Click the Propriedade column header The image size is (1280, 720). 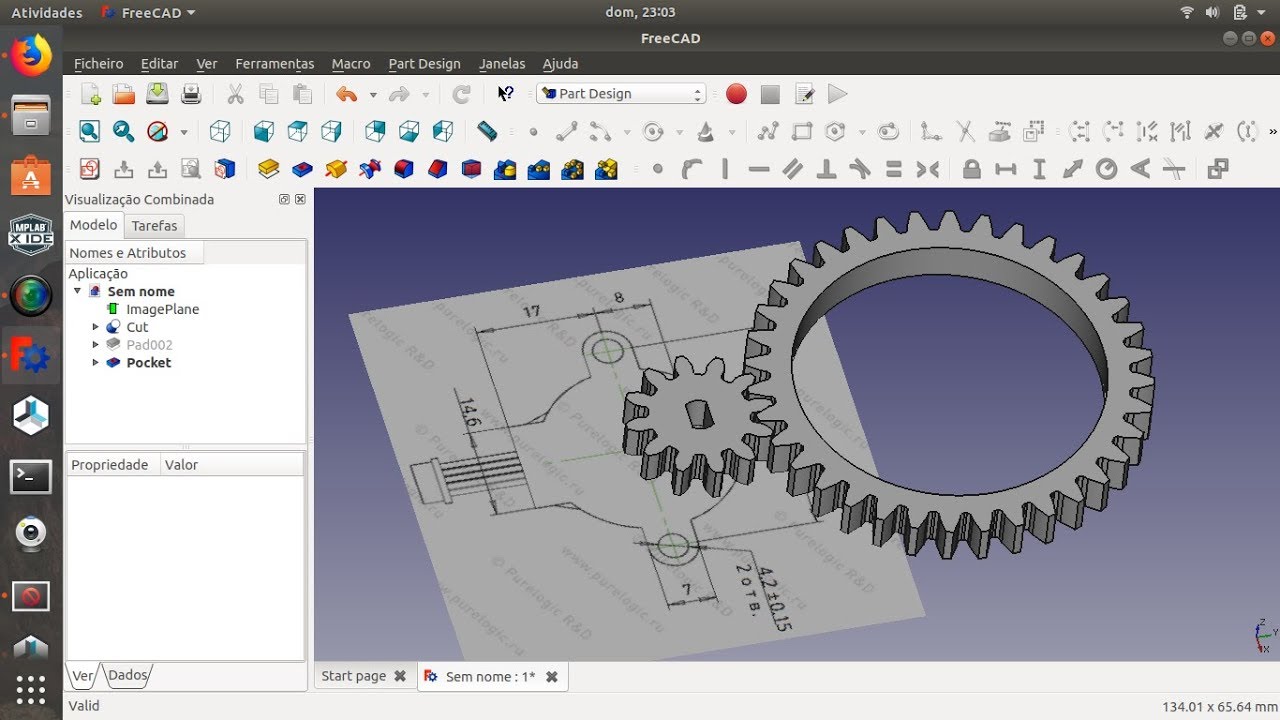(x=112, y=465)
